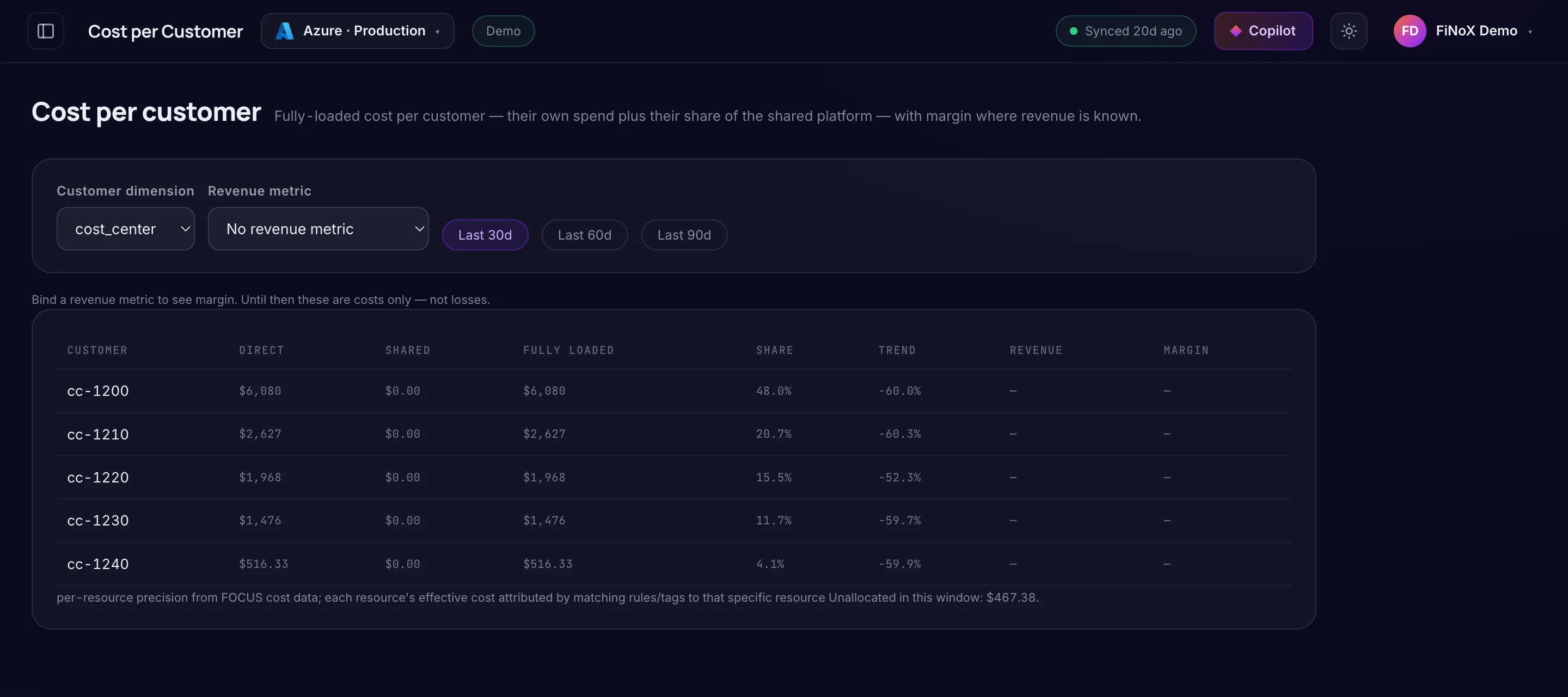
Task: Select customer cc-1200
Action: [x=98, y=391]
